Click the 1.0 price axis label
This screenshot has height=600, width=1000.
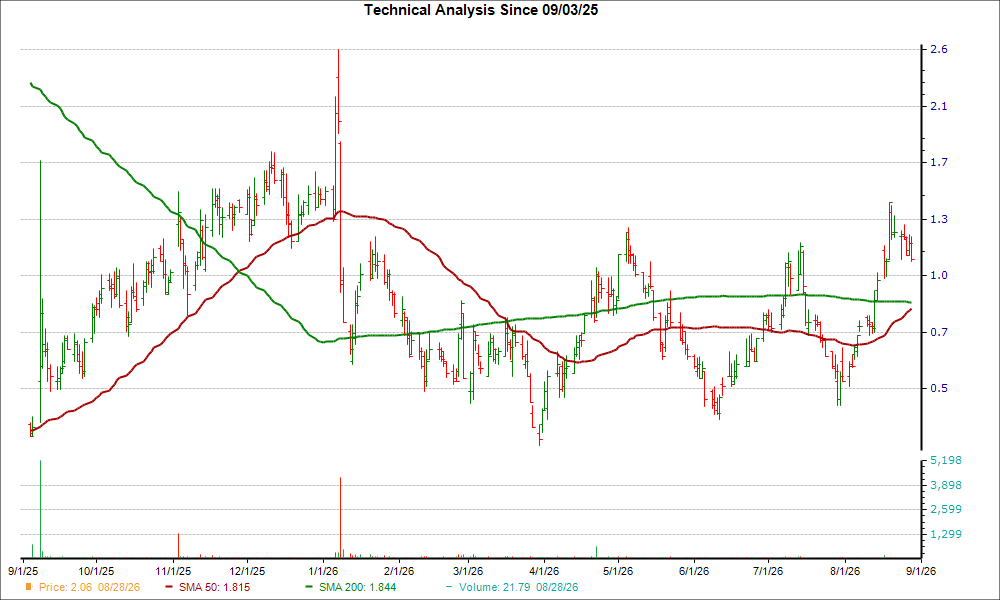(939, 275)
